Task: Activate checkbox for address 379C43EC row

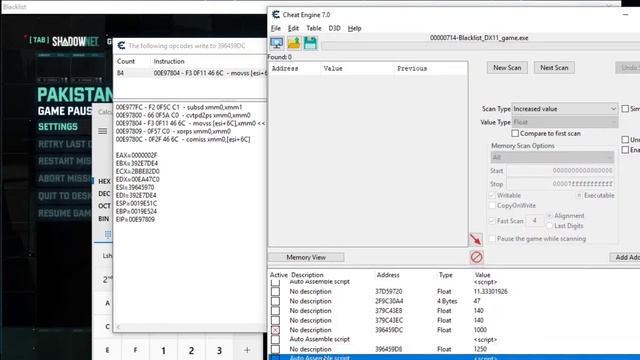Action: tap(276, 320)
